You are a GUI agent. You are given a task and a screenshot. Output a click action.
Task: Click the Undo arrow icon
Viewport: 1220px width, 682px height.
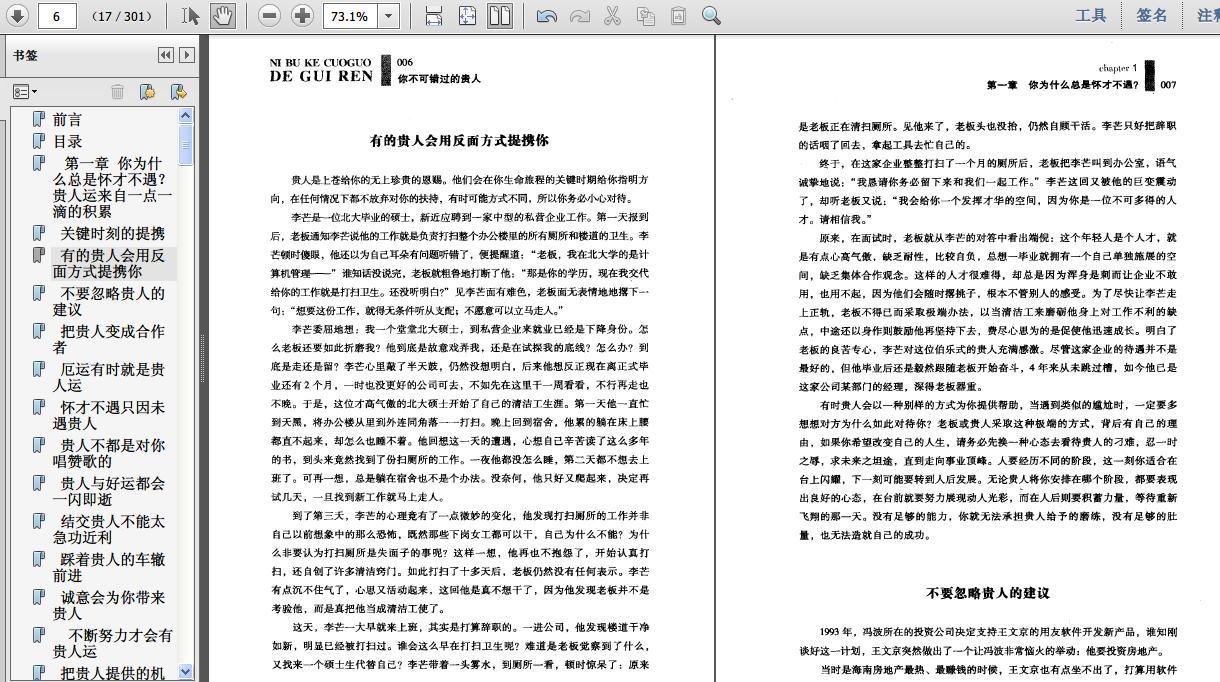(x=546, y=15)
